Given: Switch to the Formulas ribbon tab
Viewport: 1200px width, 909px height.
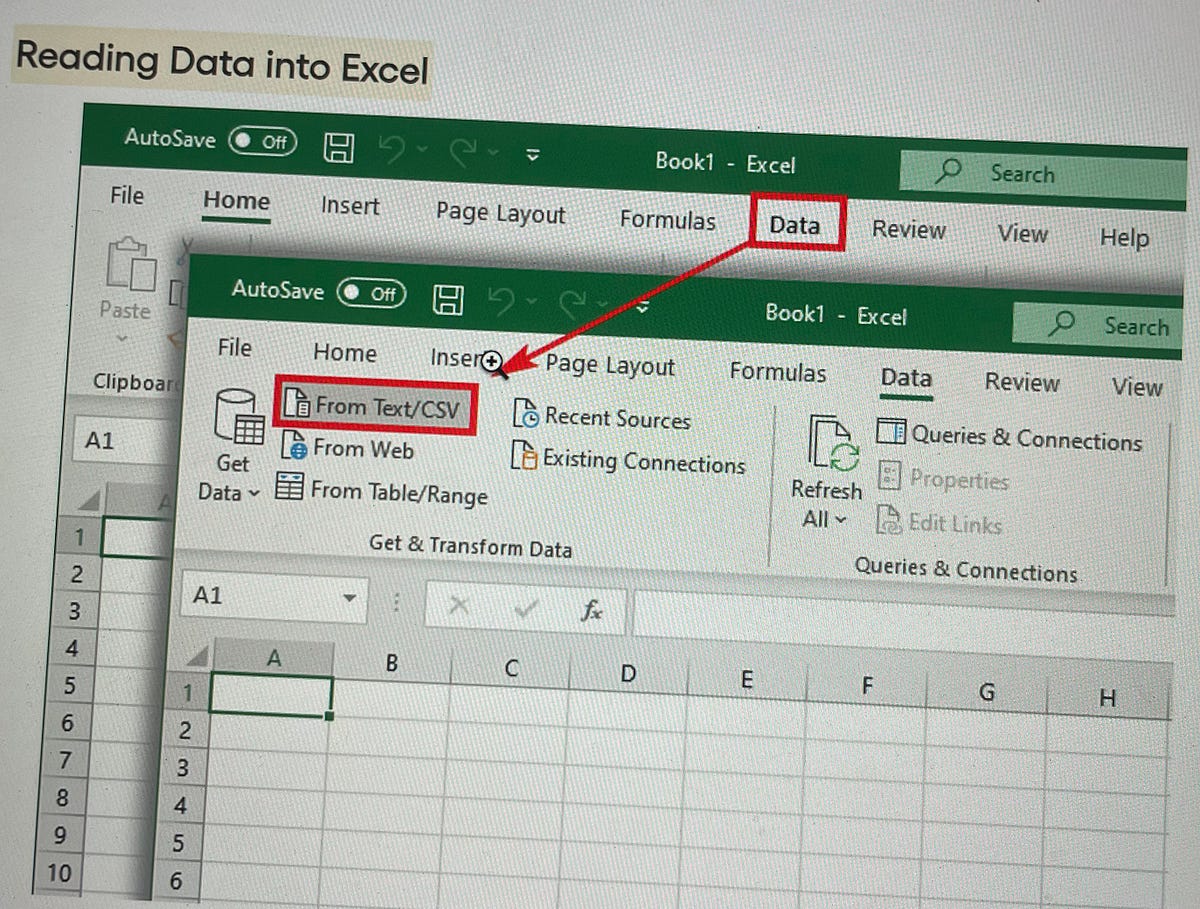Looking at the screenshot, I should point(778,372).
